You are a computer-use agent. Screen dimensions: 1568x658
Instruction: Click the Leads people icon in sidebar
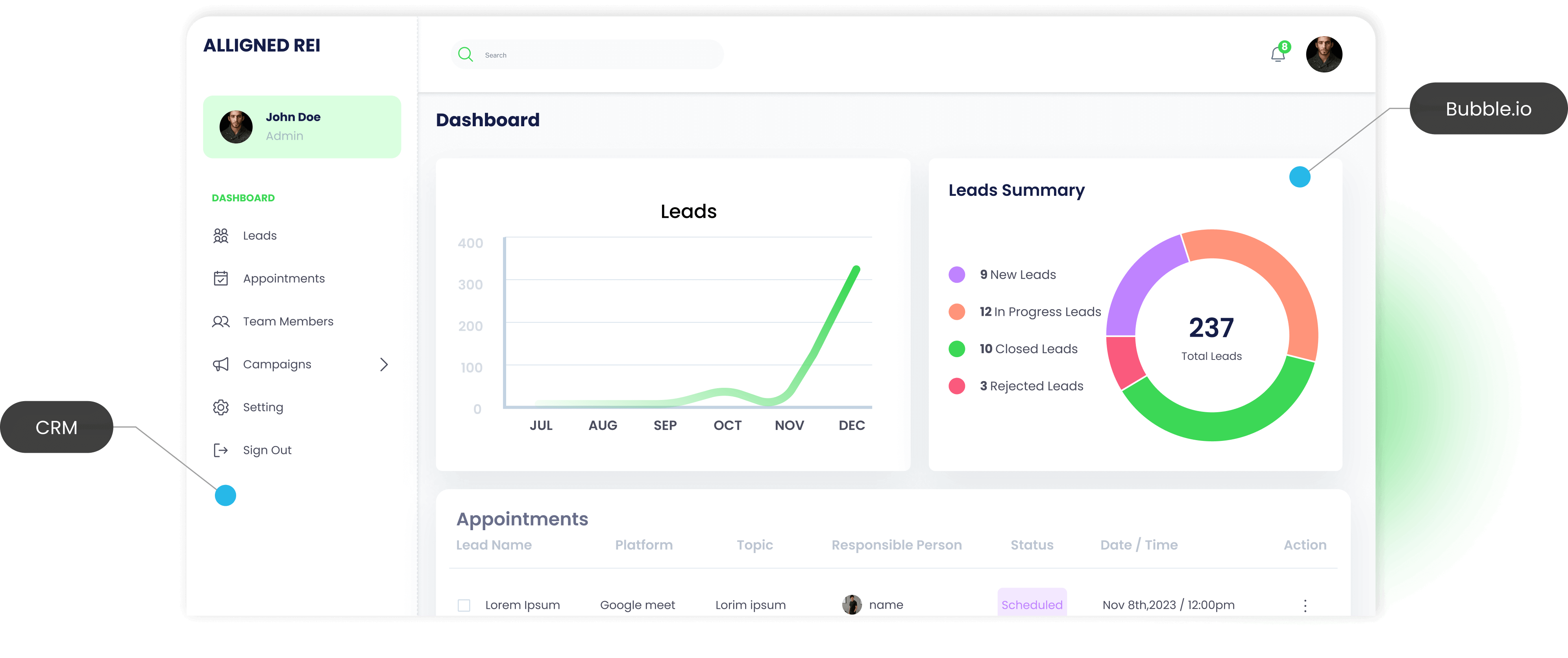[x=220, y=236]
